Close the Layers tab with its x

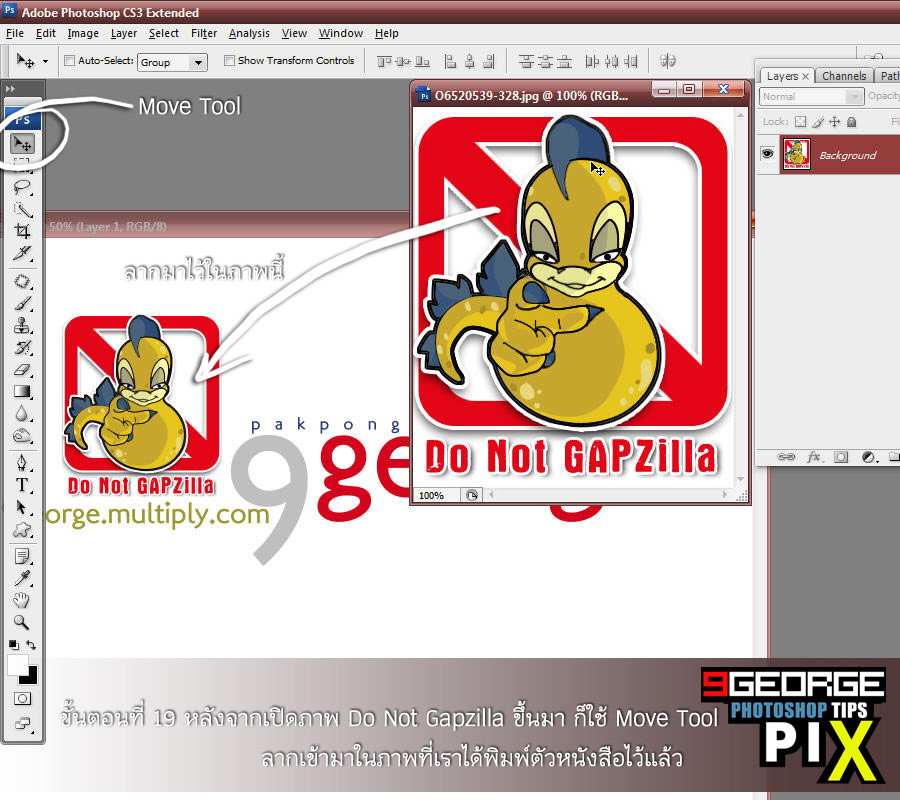(x=806, y=76)
